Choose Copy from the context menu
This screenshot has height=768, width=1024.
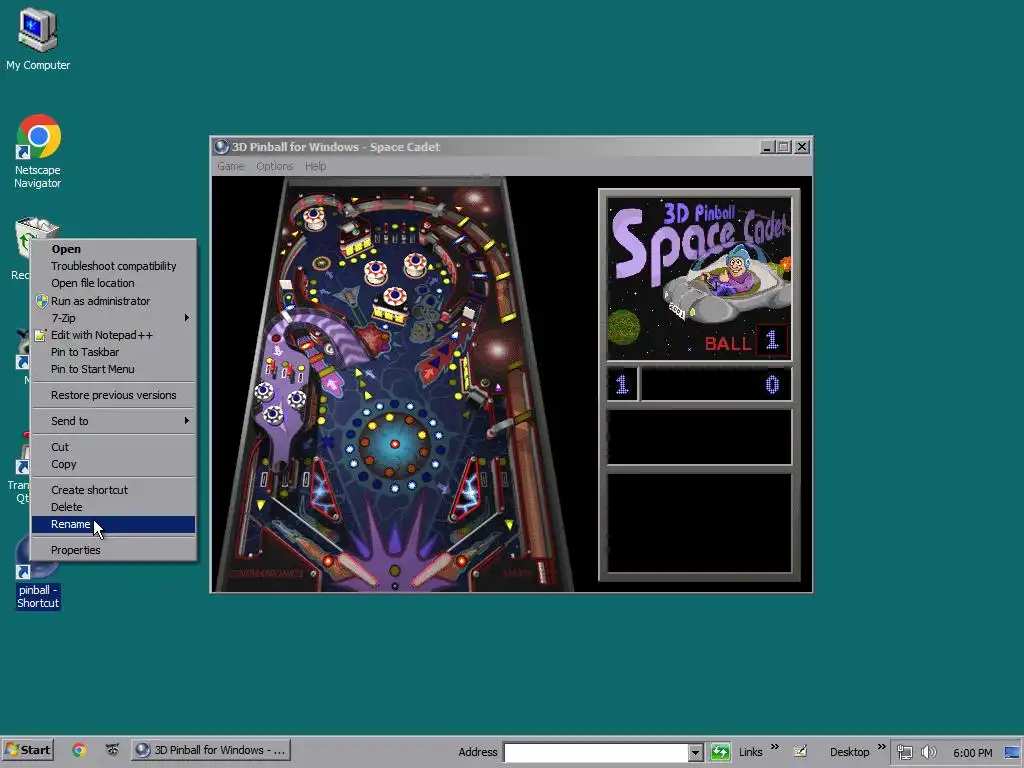coord(113,464)
